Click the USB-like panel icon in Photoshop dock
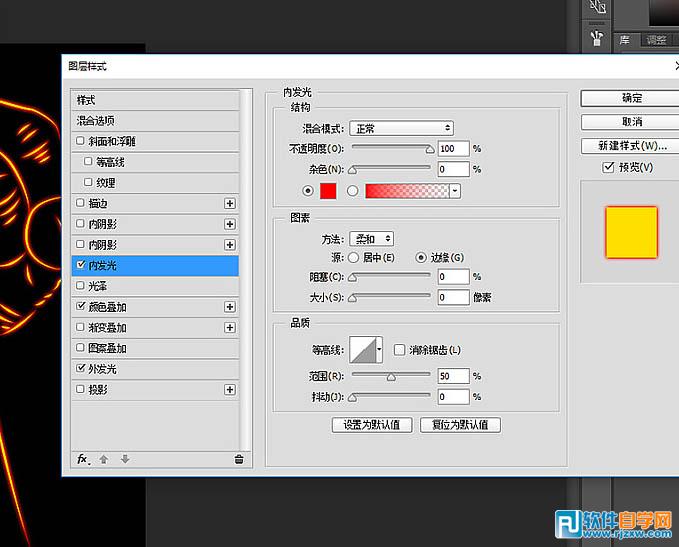The width and height of the screenshot is (679, 547). click(x=597, y=37)
